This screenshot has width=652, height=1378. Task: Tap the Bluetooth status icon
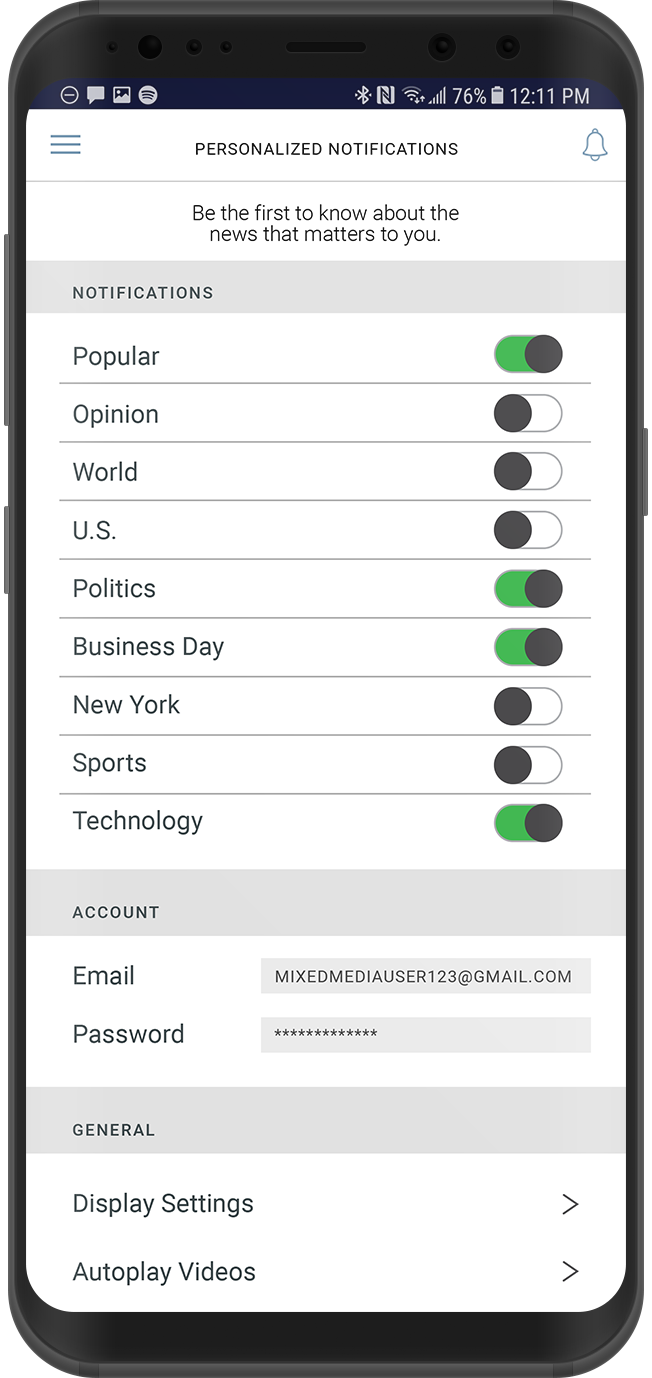click(362, 96)
